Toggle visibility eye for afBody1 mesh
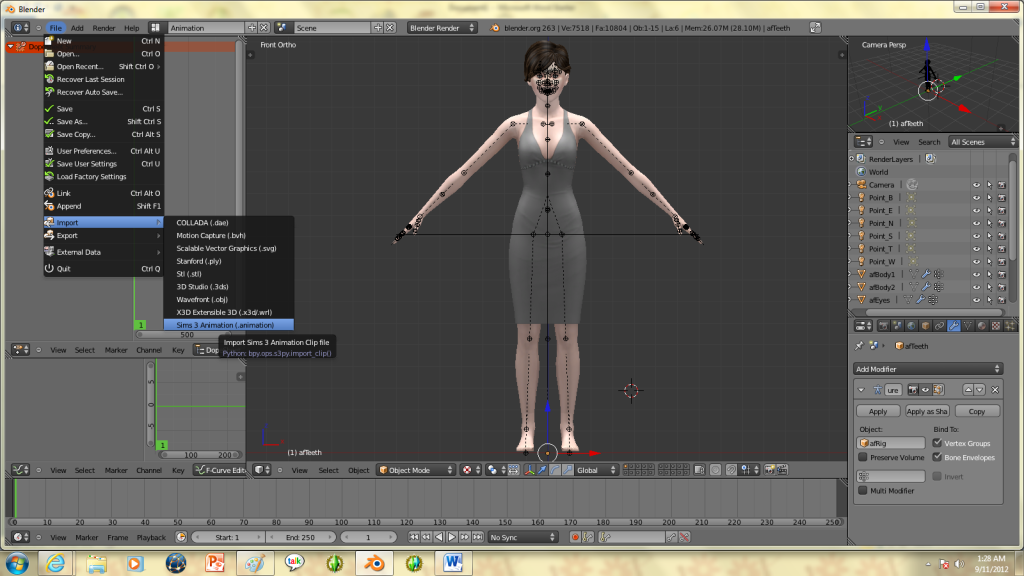Screen dimensions: 1024x576 [976, 274]
